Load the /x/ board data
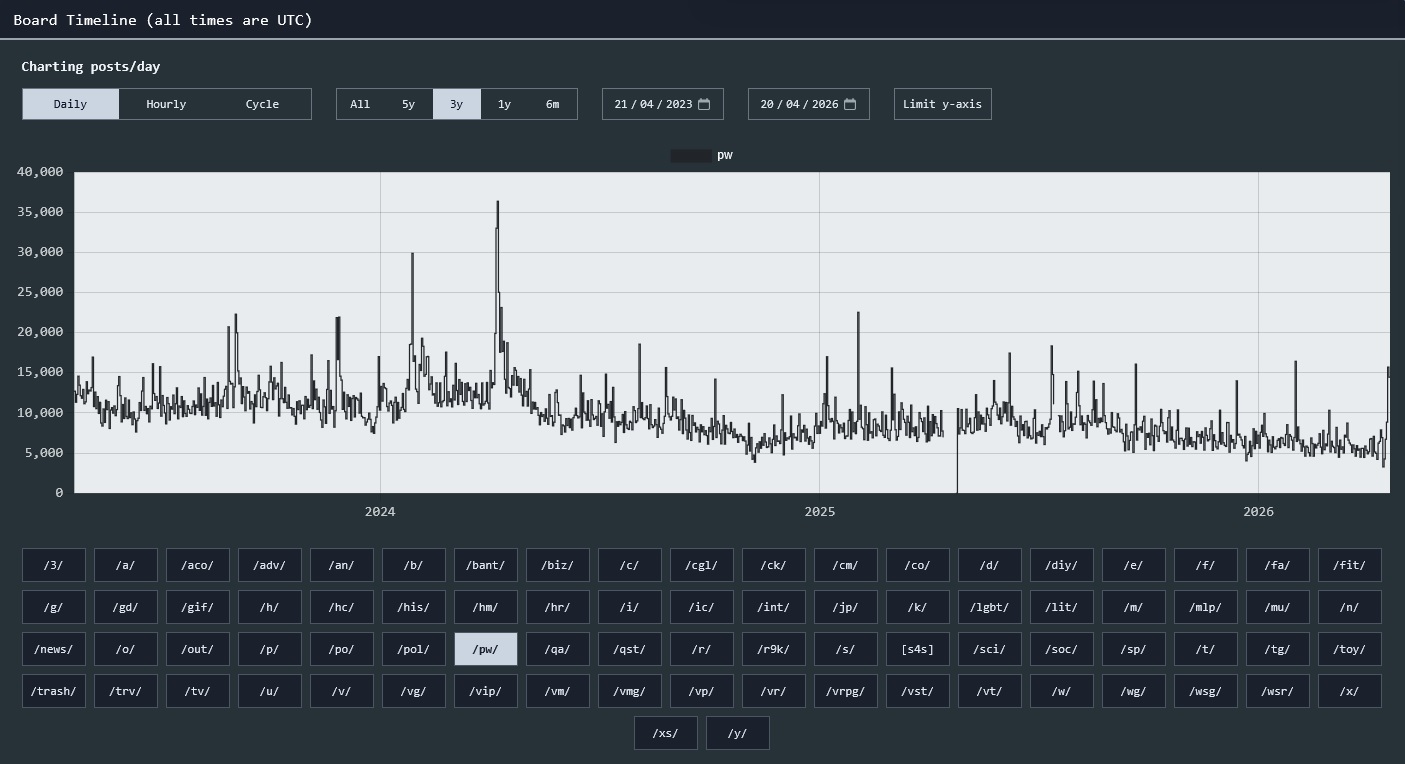1405x764 pixels. tap(1350, 691)
